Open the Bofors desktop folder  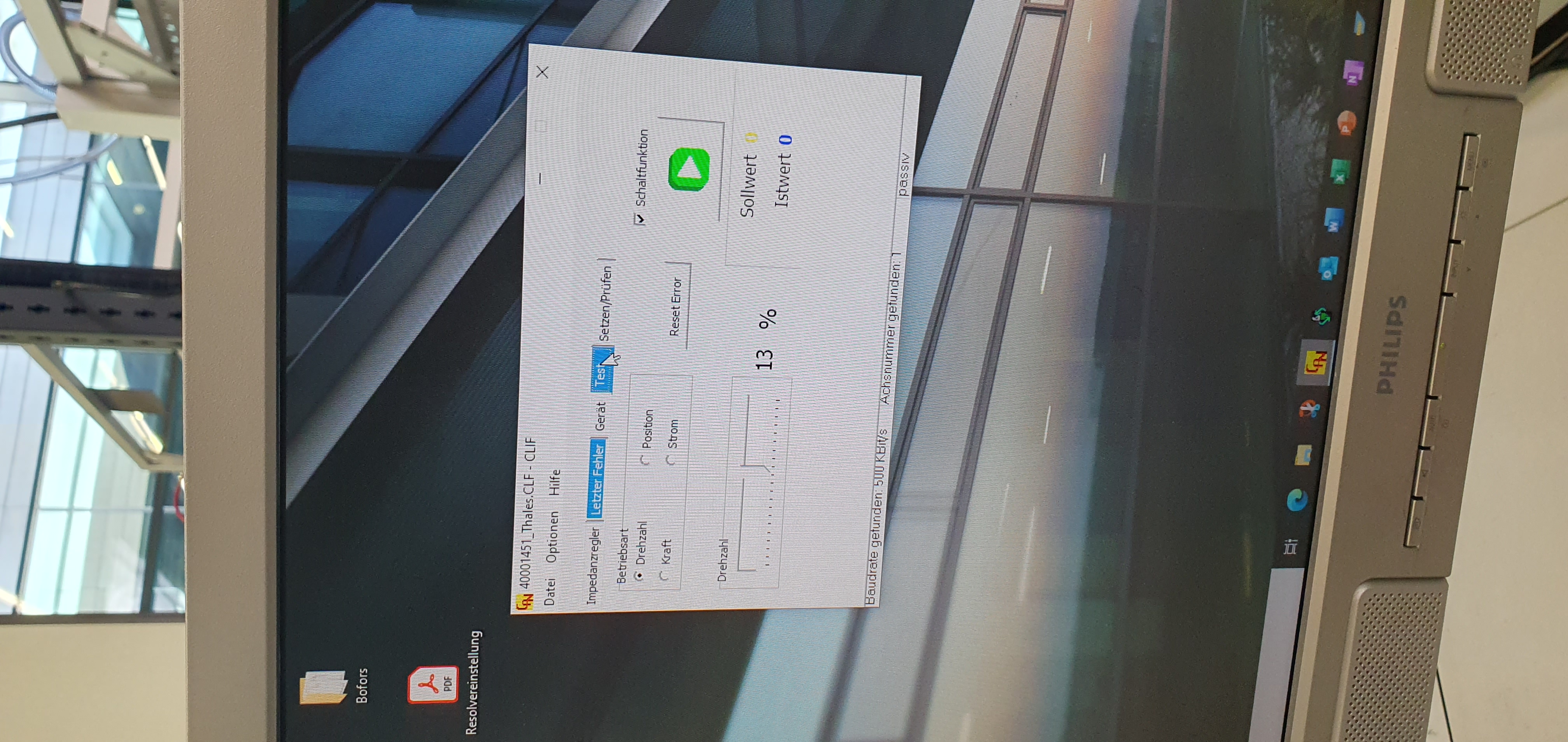(323, 687)
